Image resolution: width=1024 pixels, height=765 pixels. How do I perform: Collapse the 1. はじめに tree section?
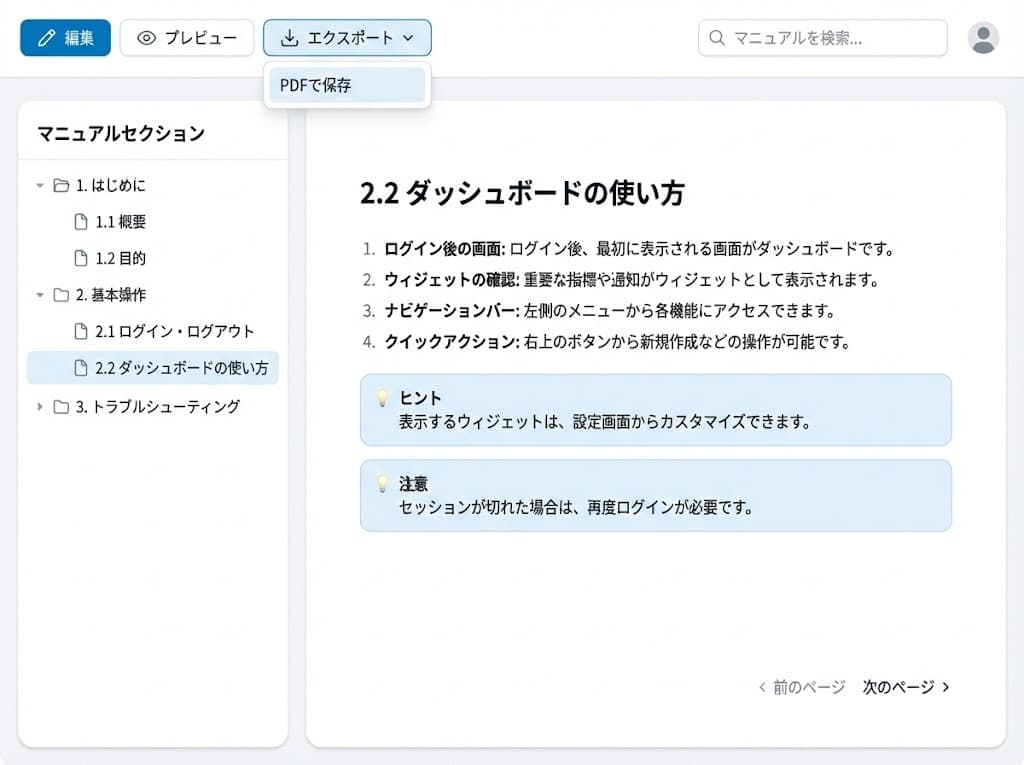pyautogui.click(x=40, y=185)
